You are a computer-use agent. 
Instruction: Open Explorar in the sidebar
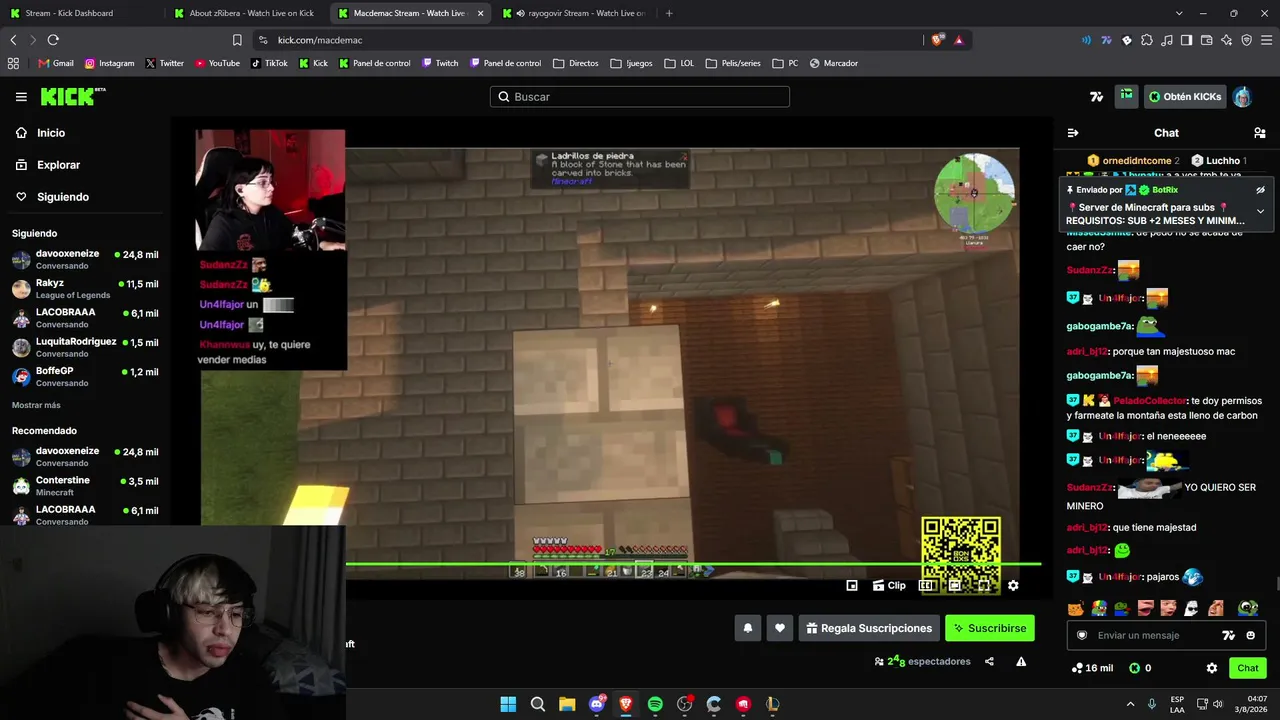(x=58, y=165)
